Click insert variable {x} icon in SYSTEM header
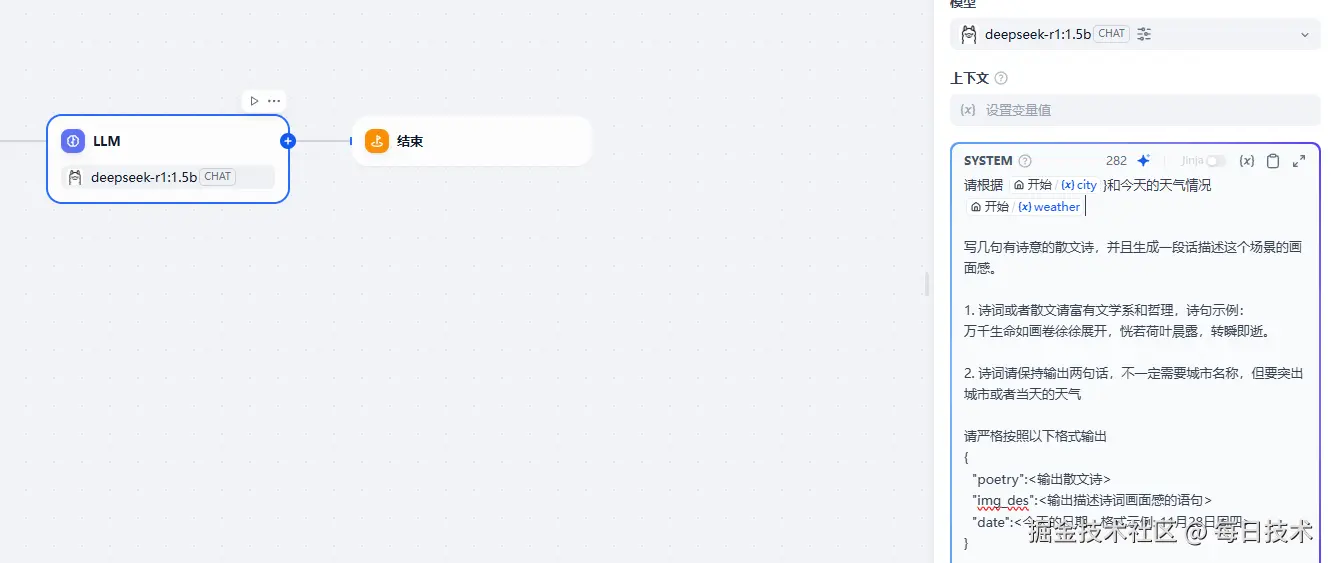 1246,161
